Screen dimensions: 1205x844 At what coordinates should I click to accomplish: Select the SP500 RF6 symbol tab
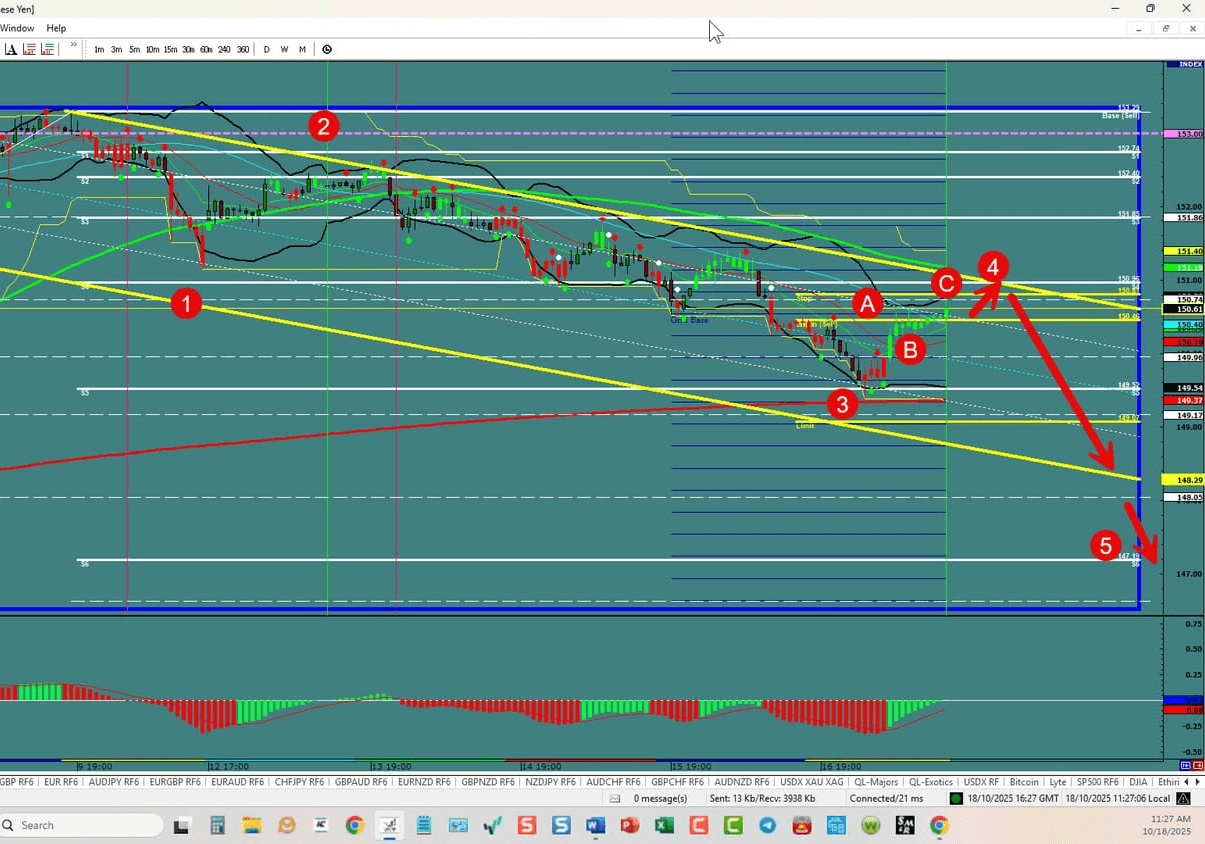(x=1098, y=781)
